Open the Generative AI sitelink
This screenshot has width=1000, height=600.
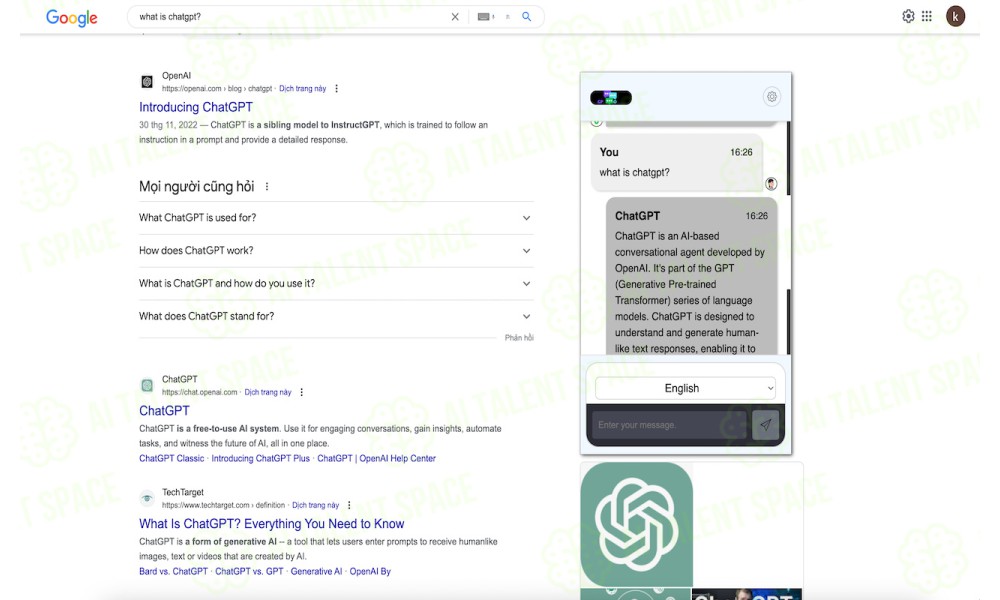click(x=316, y=571)
